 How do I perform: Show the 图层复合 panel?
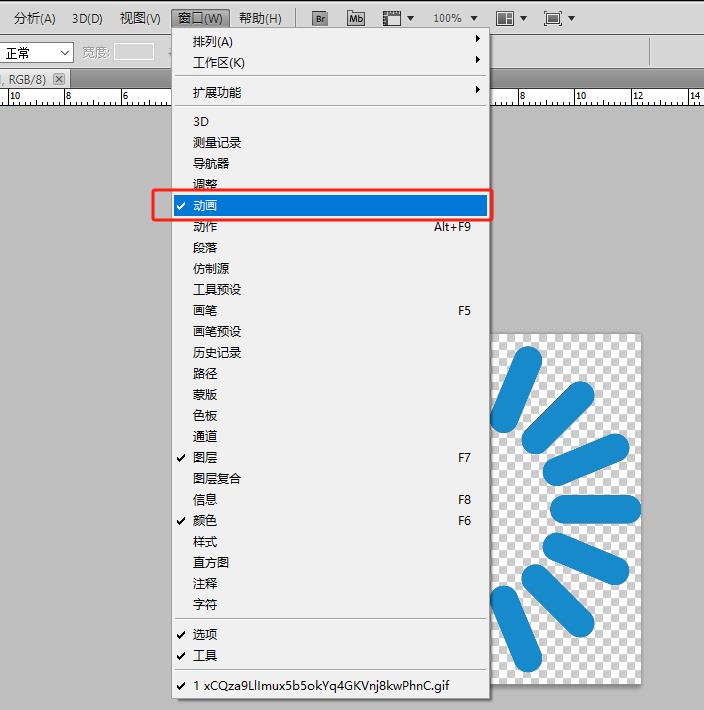[330, 478]
